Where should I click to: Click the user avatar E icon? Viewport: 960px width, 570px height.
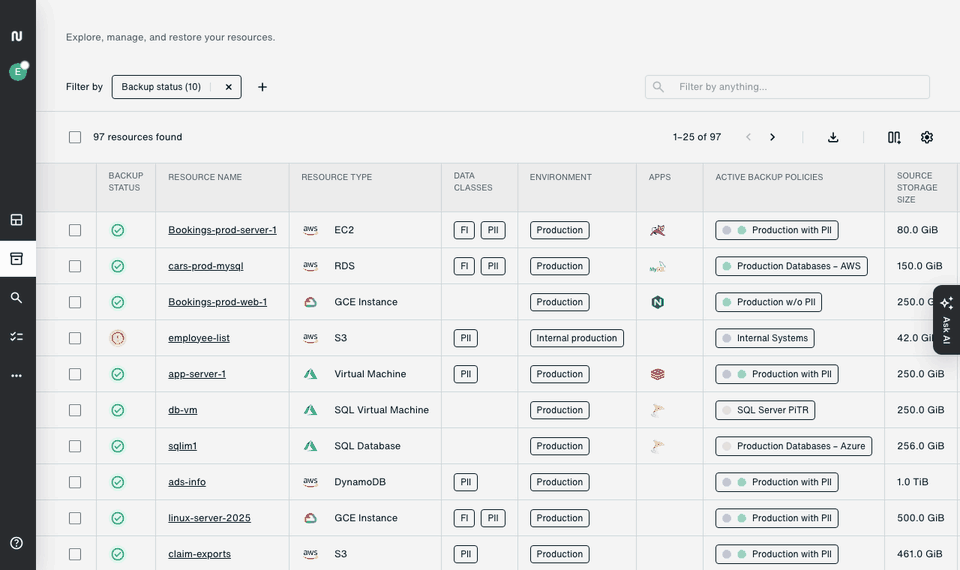click(x=18, y=72)
